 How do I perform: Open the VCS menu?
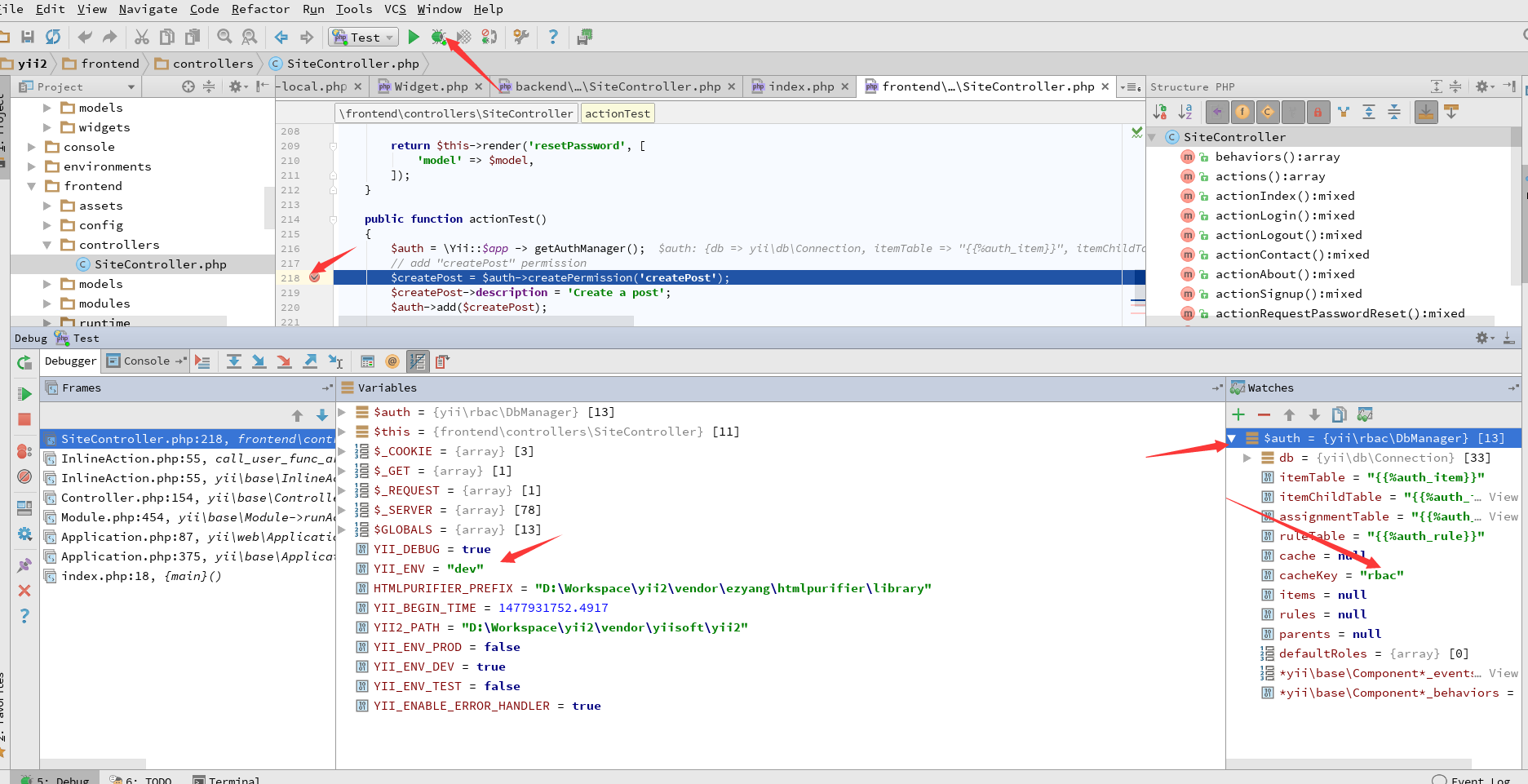coord(395,9)
